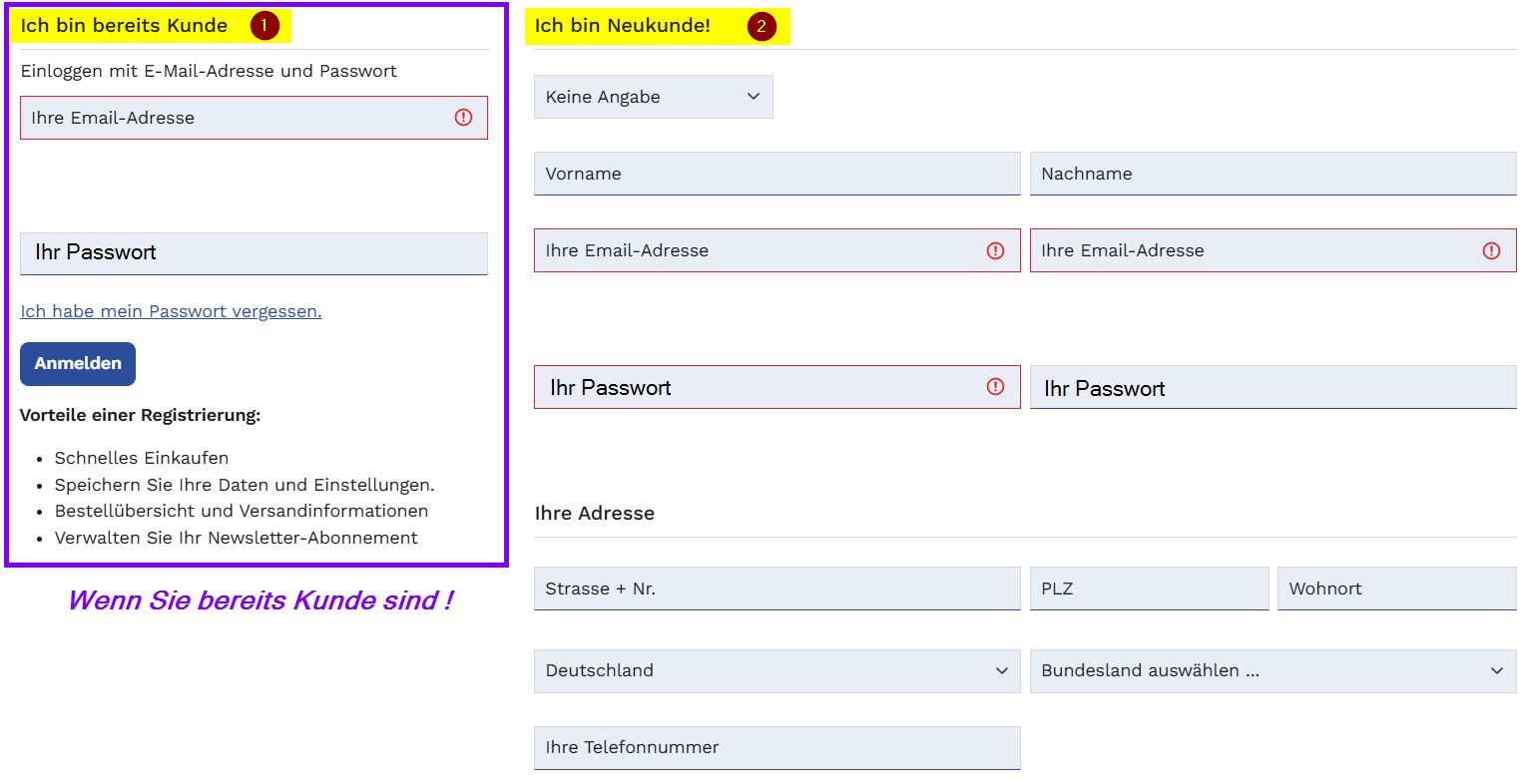
Task: Open the 'Keine Angabe' salutation dropdown
Action: tap(653, 97)
